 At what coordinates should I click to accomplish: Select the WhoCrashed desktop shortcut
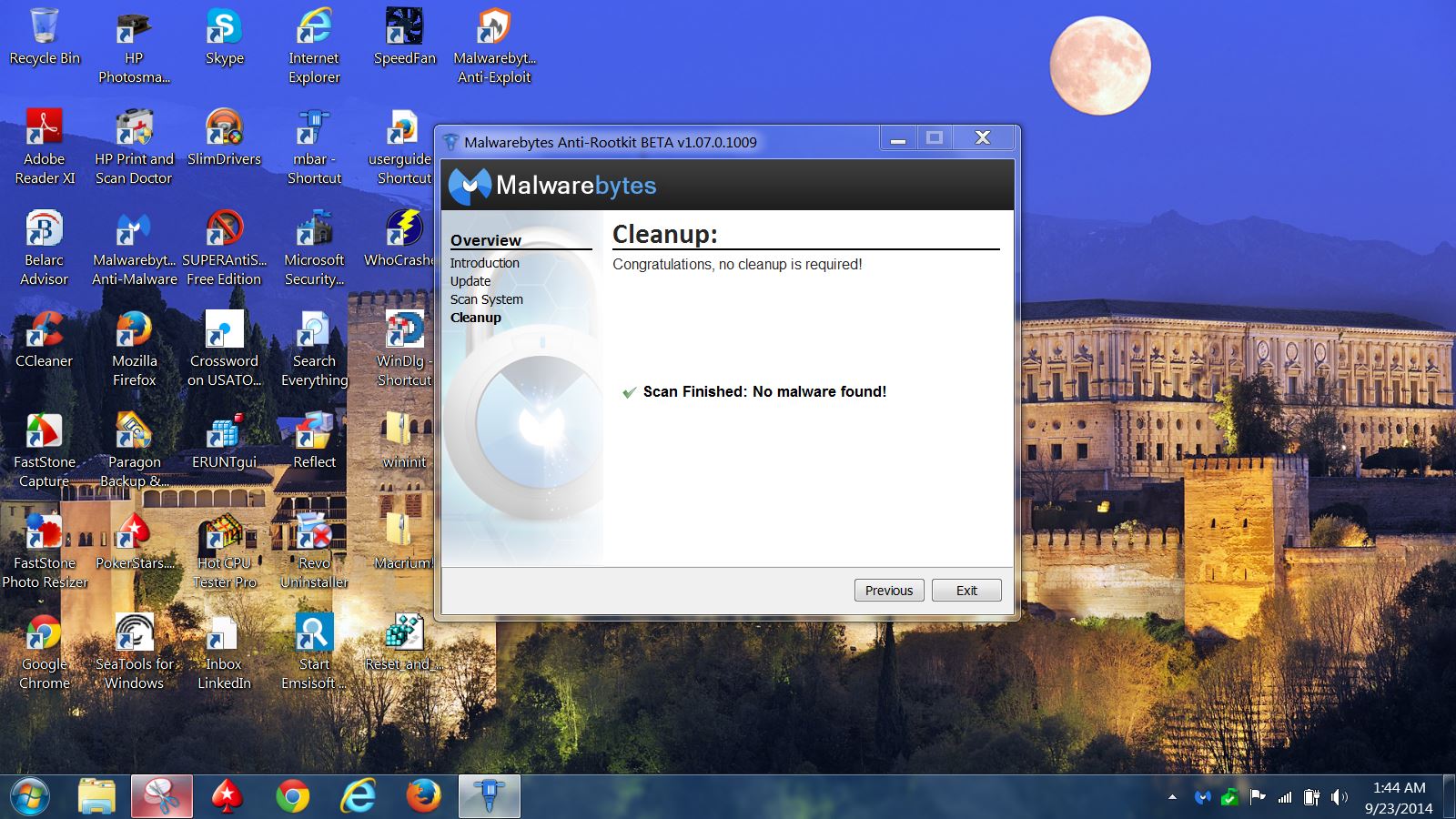point(399,240)
